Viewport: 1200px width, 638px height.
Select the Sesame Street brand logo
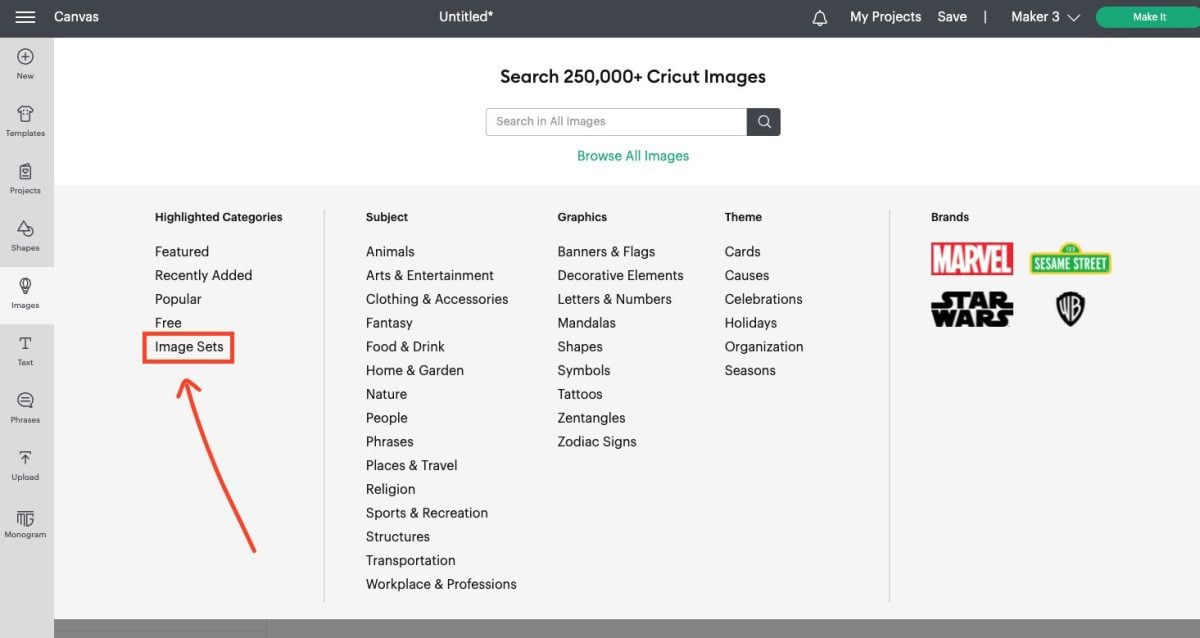click(1070, 259)
